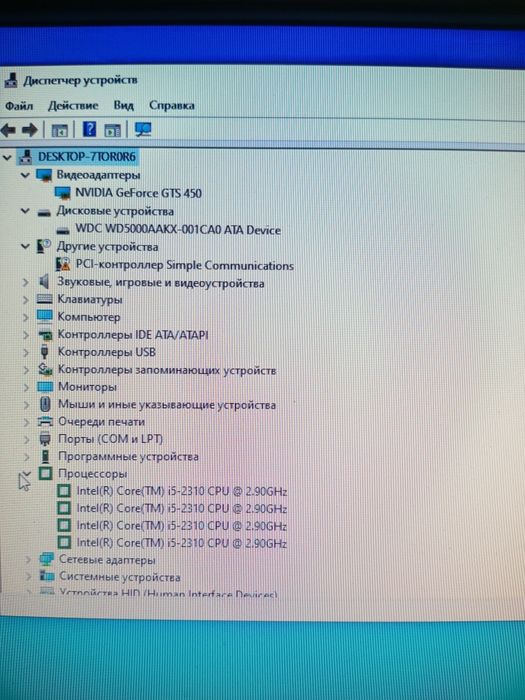Toggle the console tree toolbar icon
The height and width of the screenshot is (700, 525).
(x=59, y=130)
